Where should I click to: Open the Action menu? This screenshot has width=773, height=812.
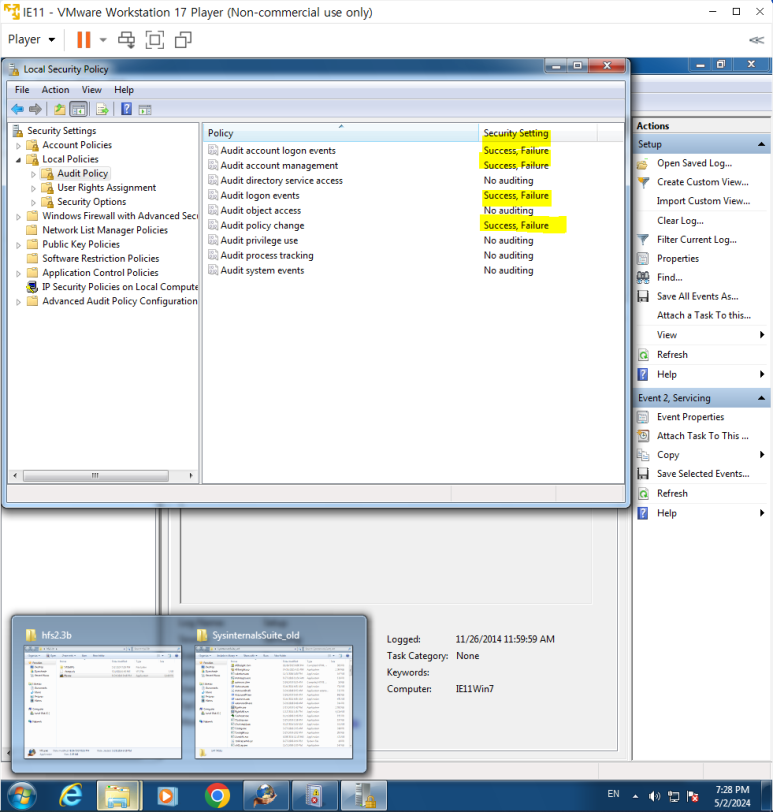coord(55,90)
